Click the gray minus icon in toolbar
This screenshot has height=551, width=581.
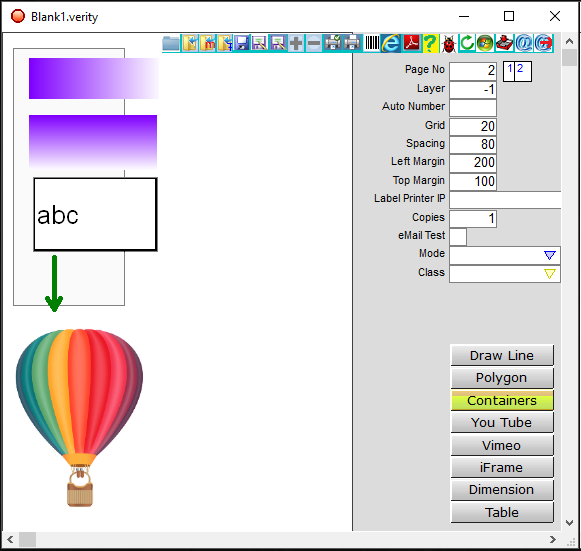click(314, 43)
